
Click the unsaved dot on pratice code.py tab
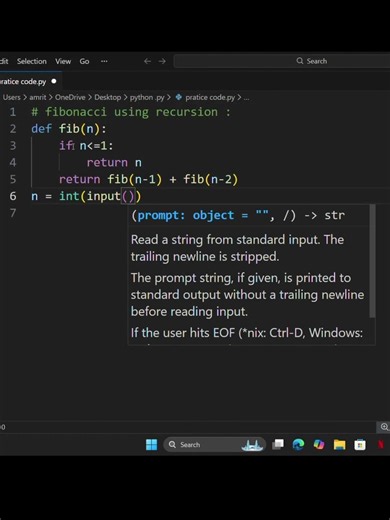[54, 81]
